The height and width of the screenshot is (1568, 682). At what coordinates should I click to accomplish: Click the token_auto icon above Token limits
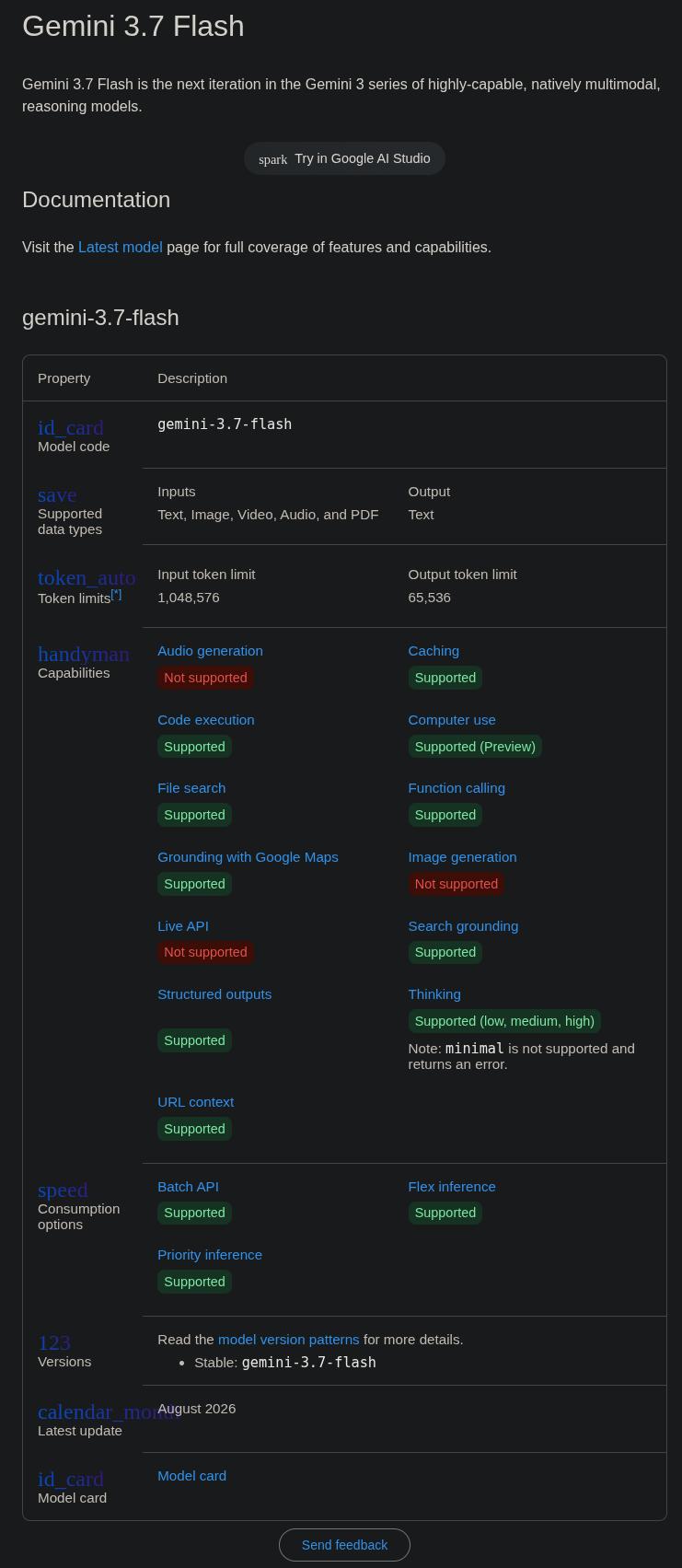point(87,578)
